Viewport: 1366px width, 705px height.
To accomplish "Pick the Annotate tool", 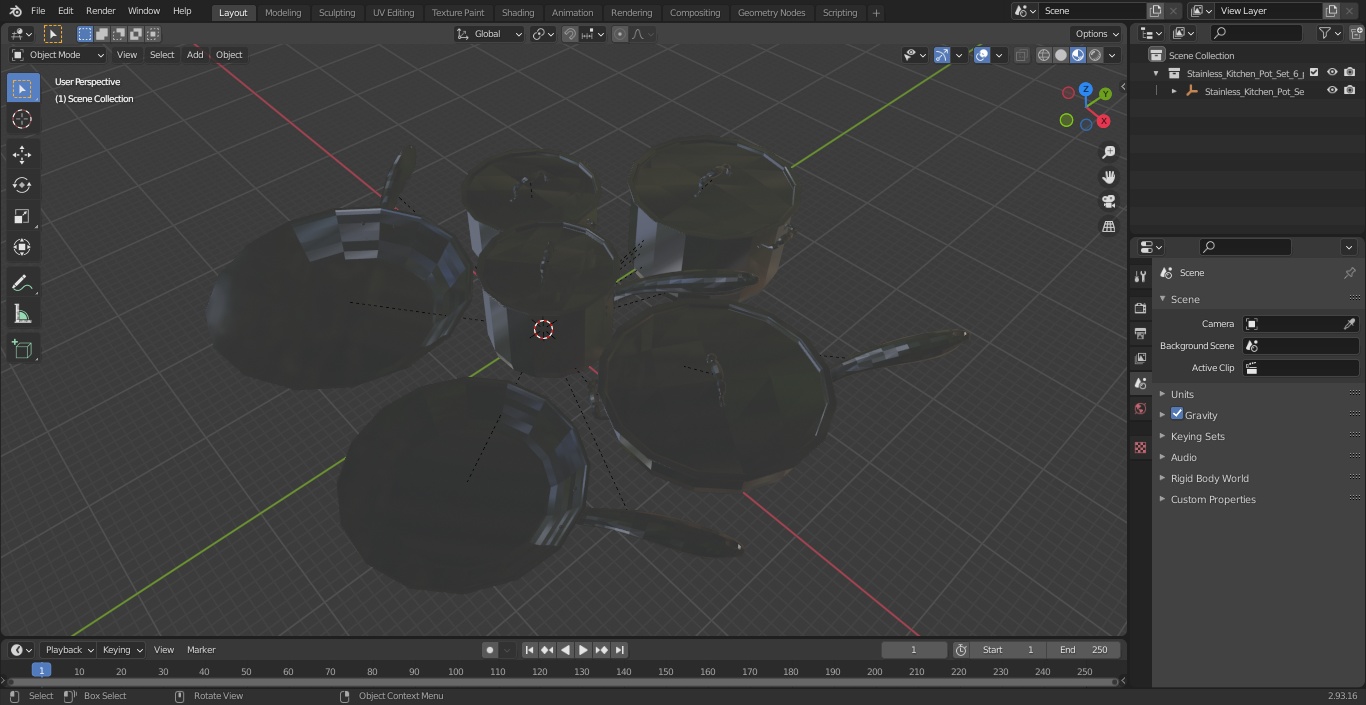I will pyautogui.click(x=22, y=284).
